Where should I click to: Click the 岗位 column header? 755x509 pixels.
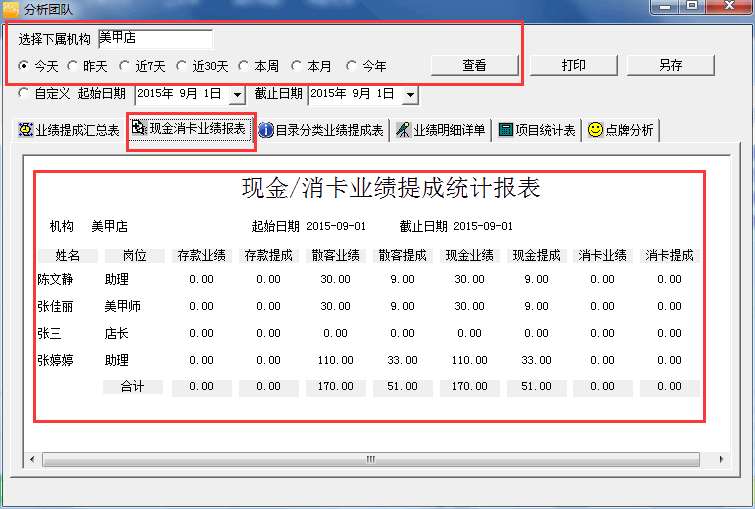coord(134,256)
